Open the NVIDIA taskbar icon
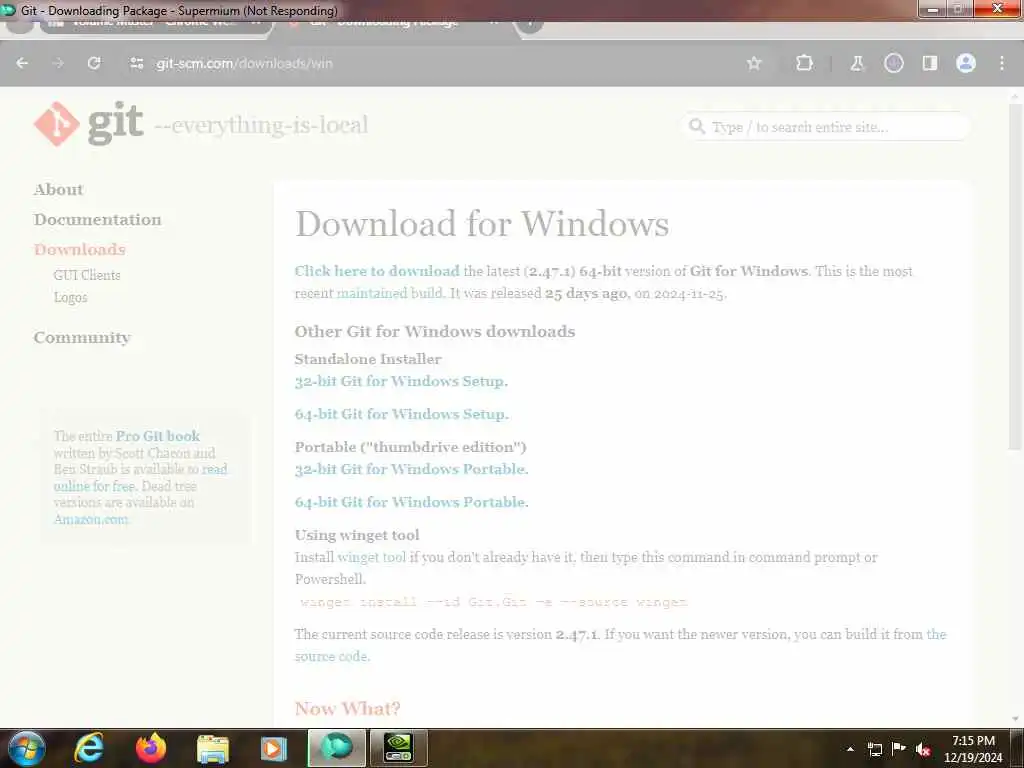The image size is (1024, 768). [398, 748]
